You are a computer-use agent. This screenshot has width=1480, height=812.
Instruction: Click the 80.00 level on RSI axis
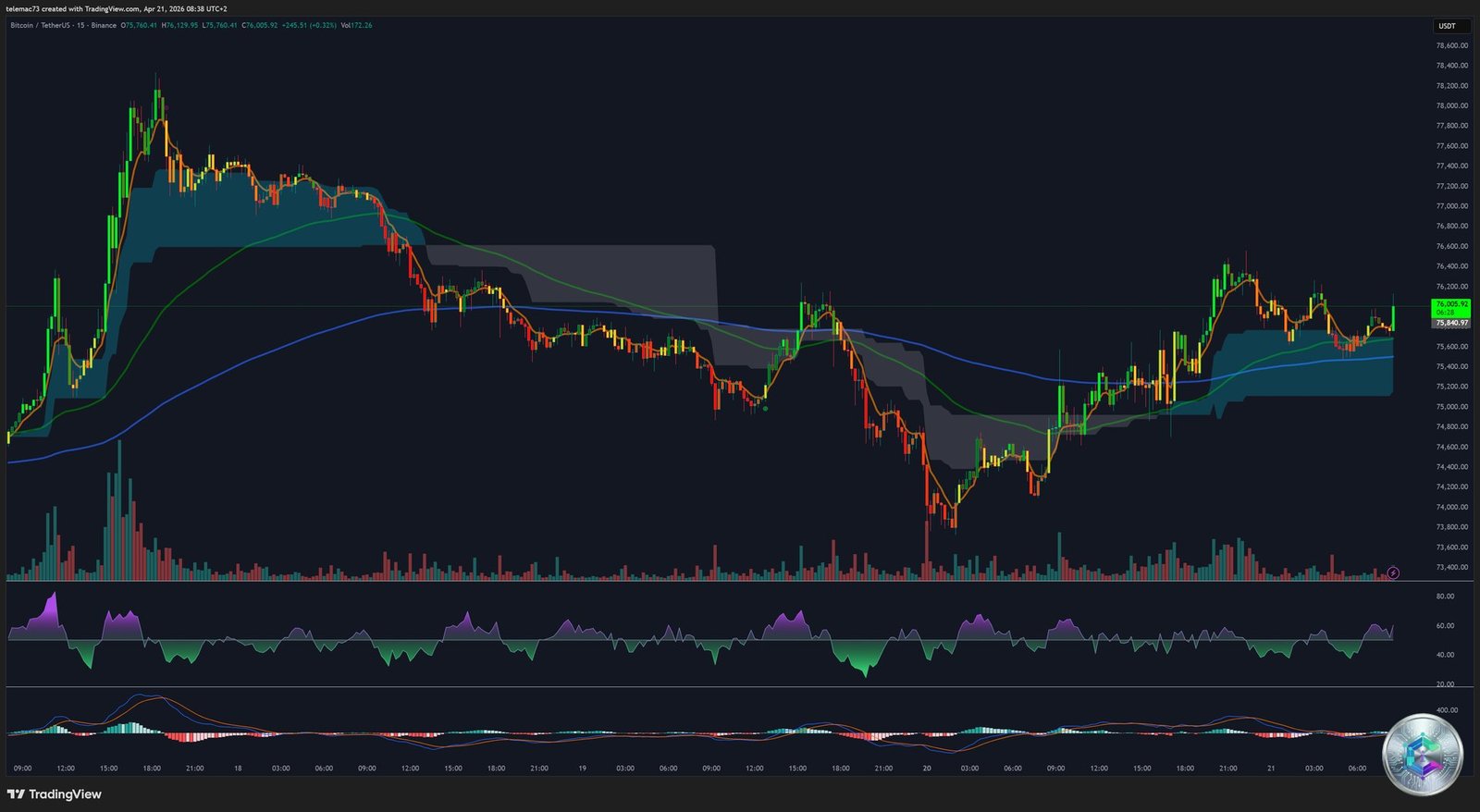coord(1445,597)
